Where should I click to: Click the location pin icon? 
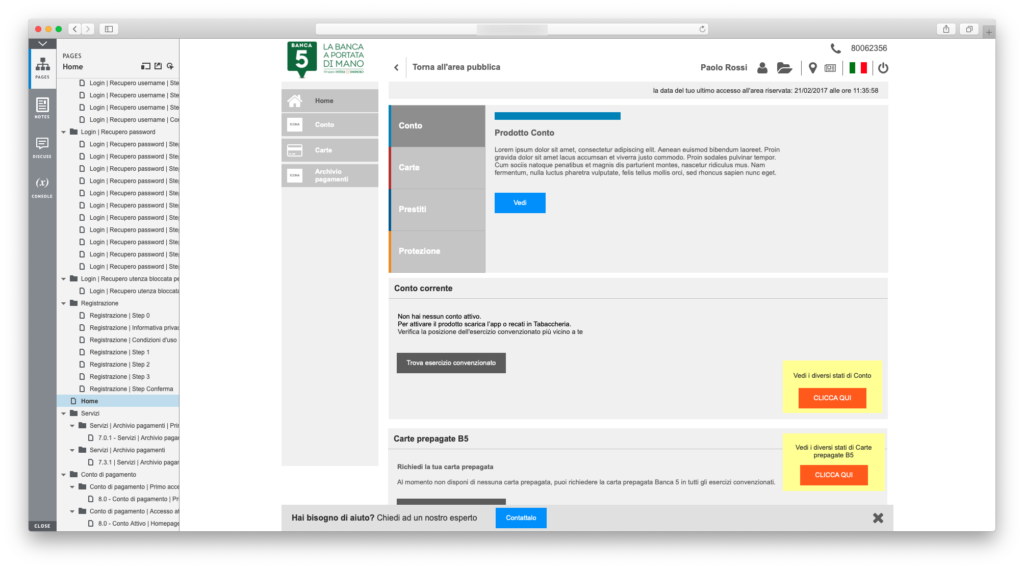pos(812,68)
